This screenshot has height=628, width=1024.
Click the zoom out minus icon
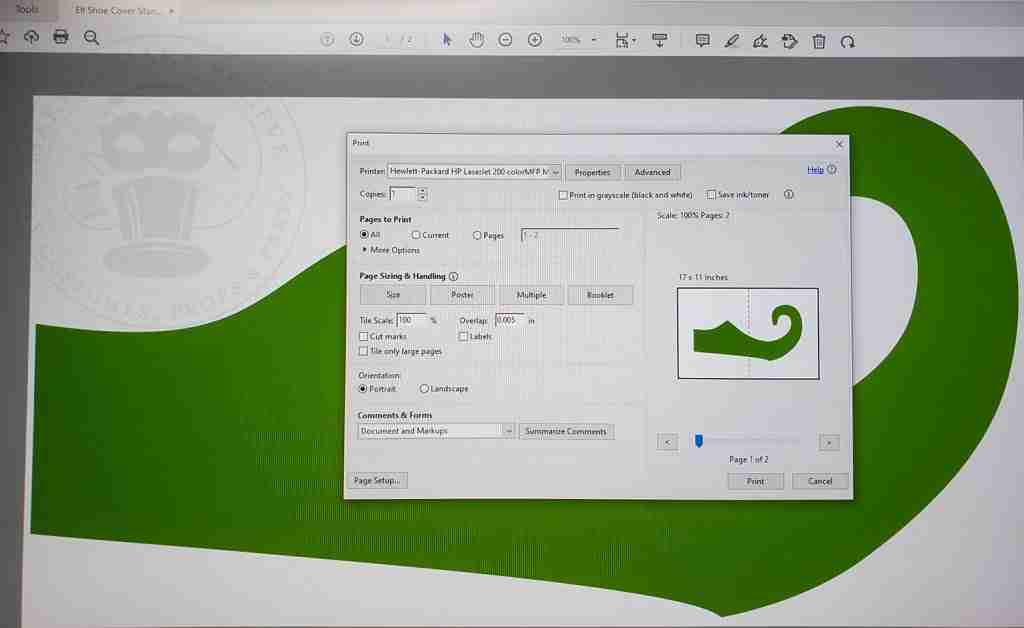[x=505, y=40]
